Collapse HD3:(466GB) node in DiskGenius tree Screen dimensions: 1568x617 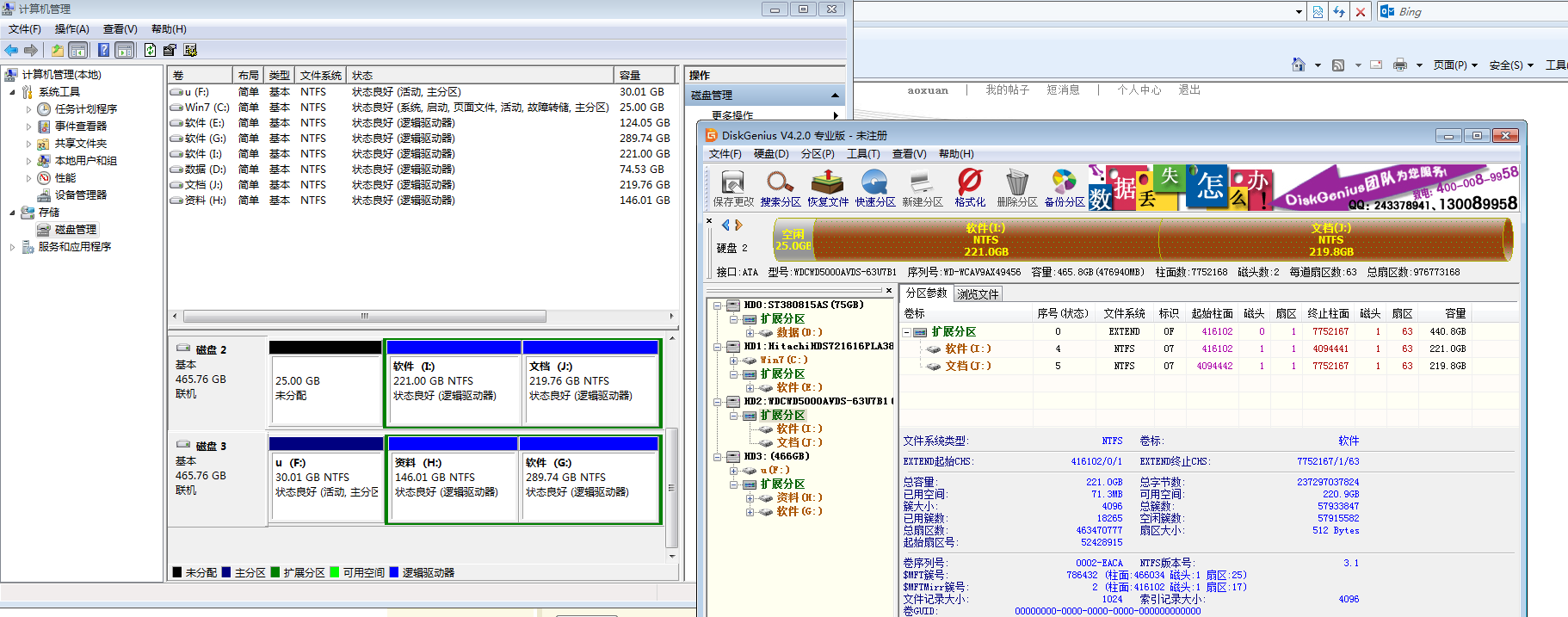coord(717,457)
